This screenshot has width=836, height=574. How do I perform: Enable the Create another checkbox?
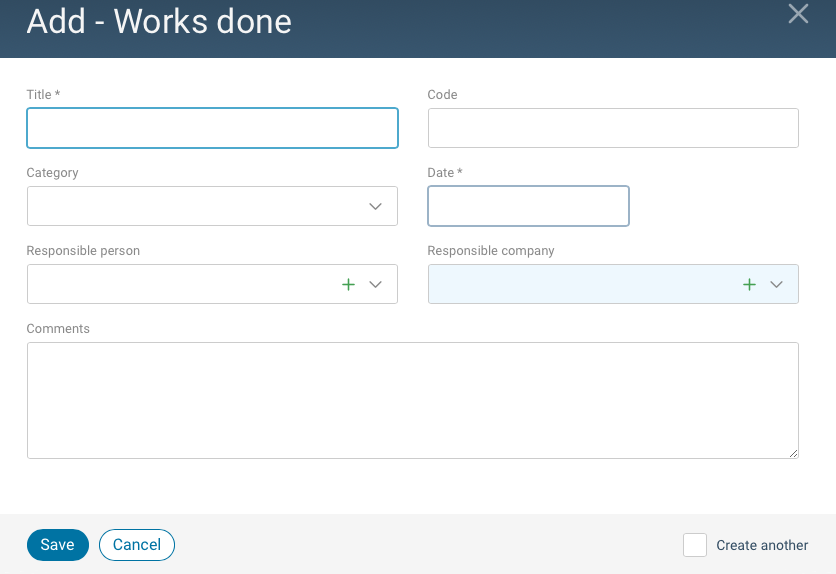click(695, 545)
